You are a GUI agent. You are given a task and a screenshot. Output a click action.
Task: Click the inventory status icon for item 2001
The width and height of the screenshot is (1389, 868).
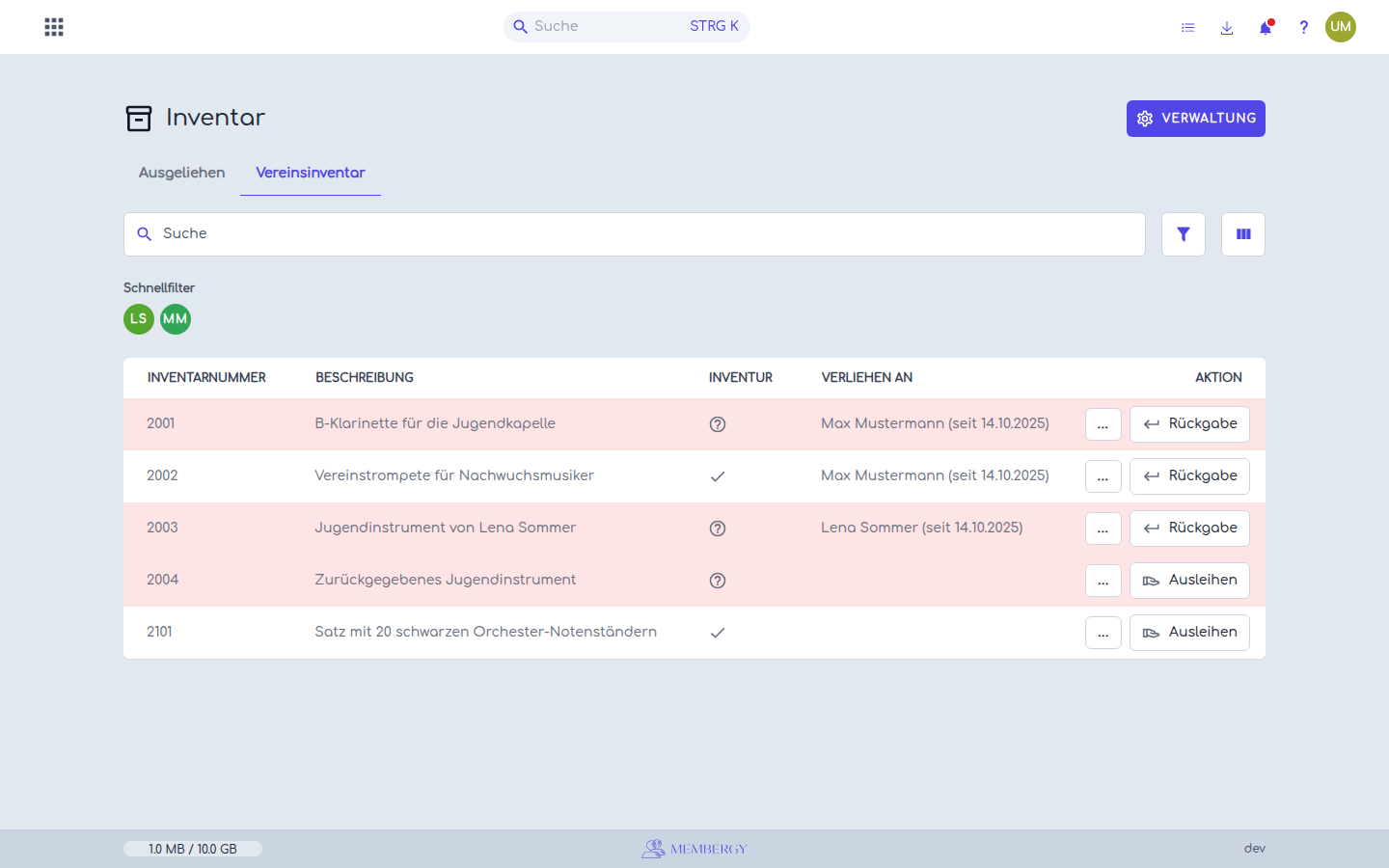(x=718, y=424)
